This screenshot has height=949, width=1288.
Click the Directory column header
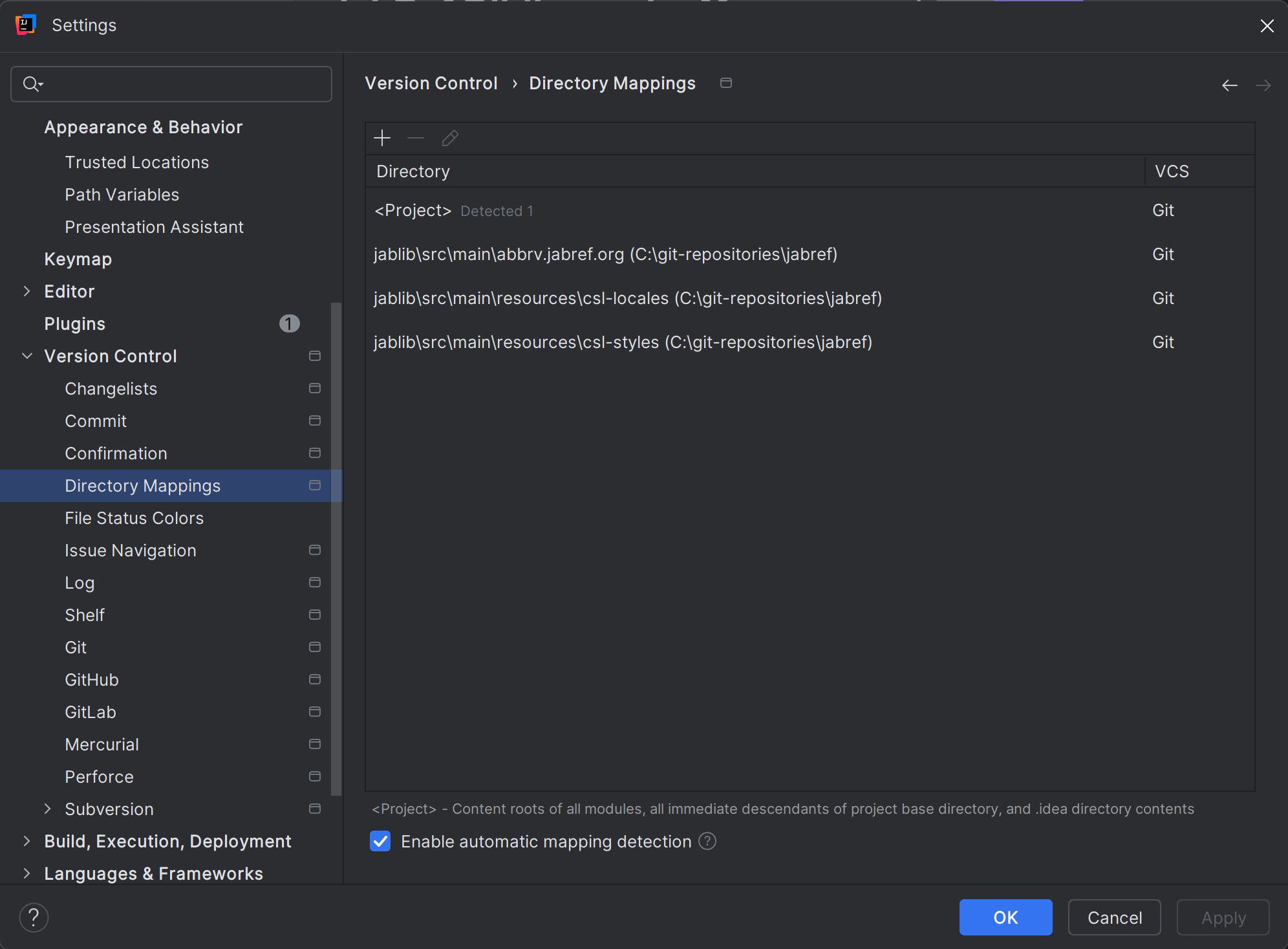755,171
